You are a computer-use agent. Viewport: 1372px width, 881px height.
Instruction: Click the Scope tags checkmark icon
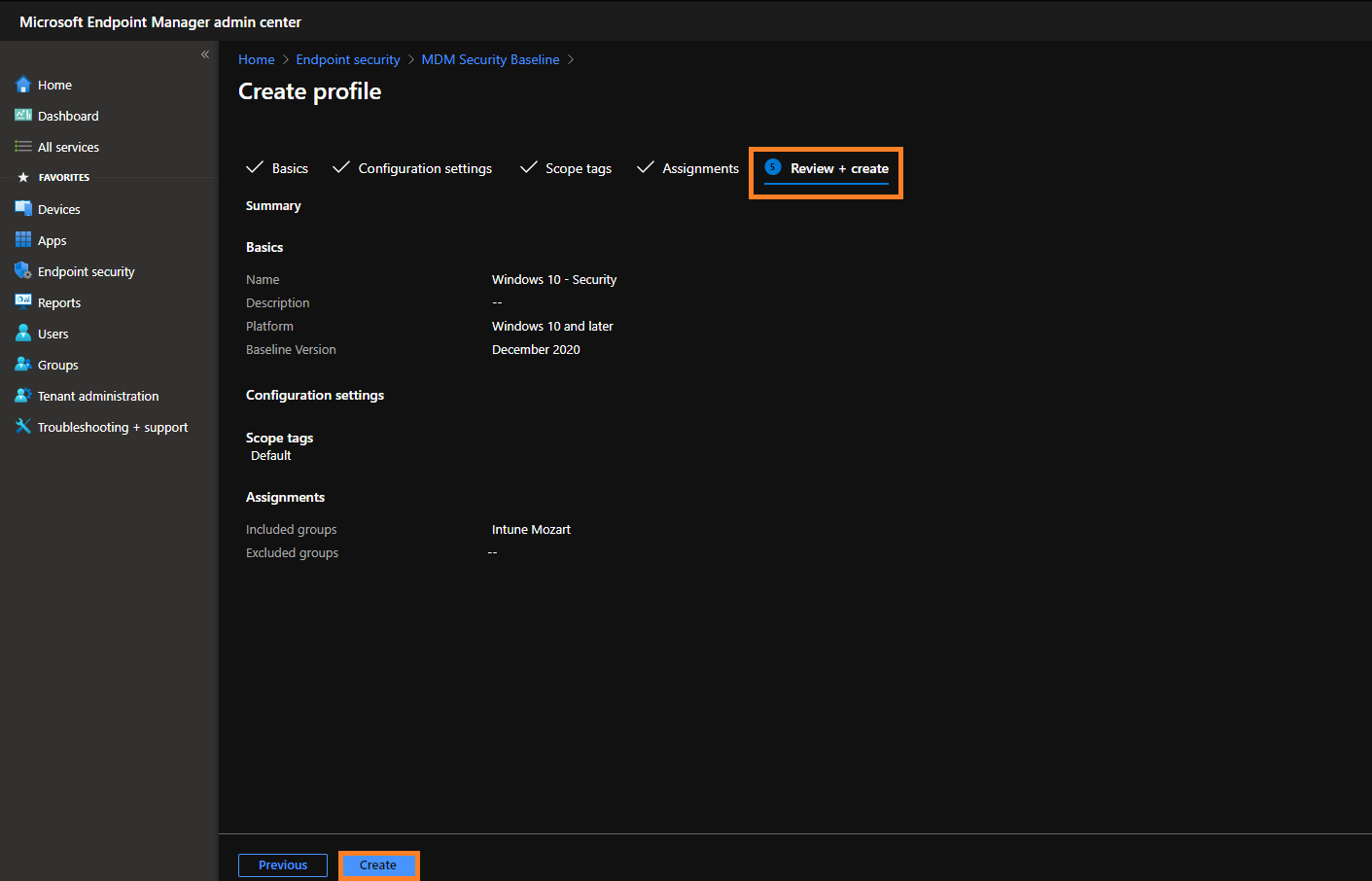[529, 167]
